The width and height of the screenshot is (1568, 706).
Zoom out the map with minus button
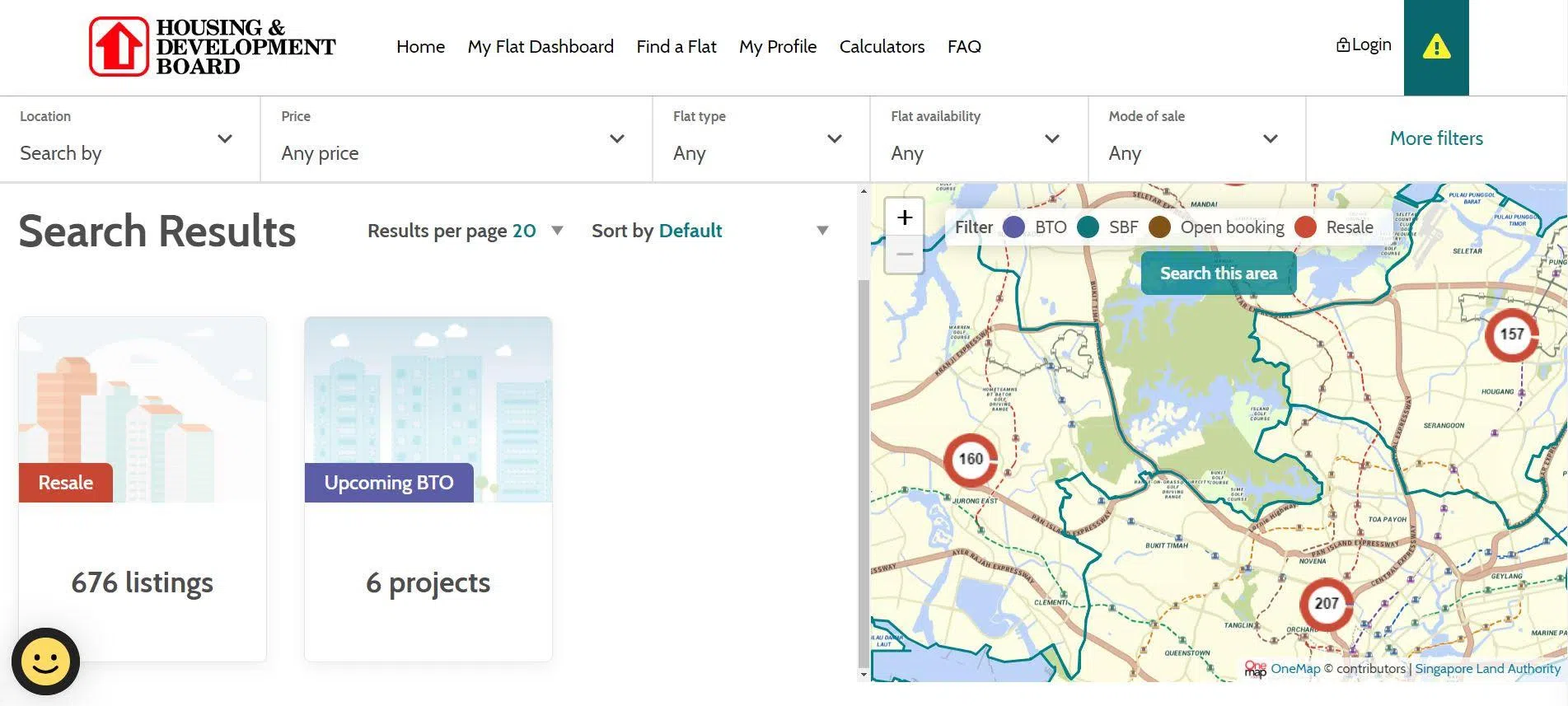[x=904, y=255]
